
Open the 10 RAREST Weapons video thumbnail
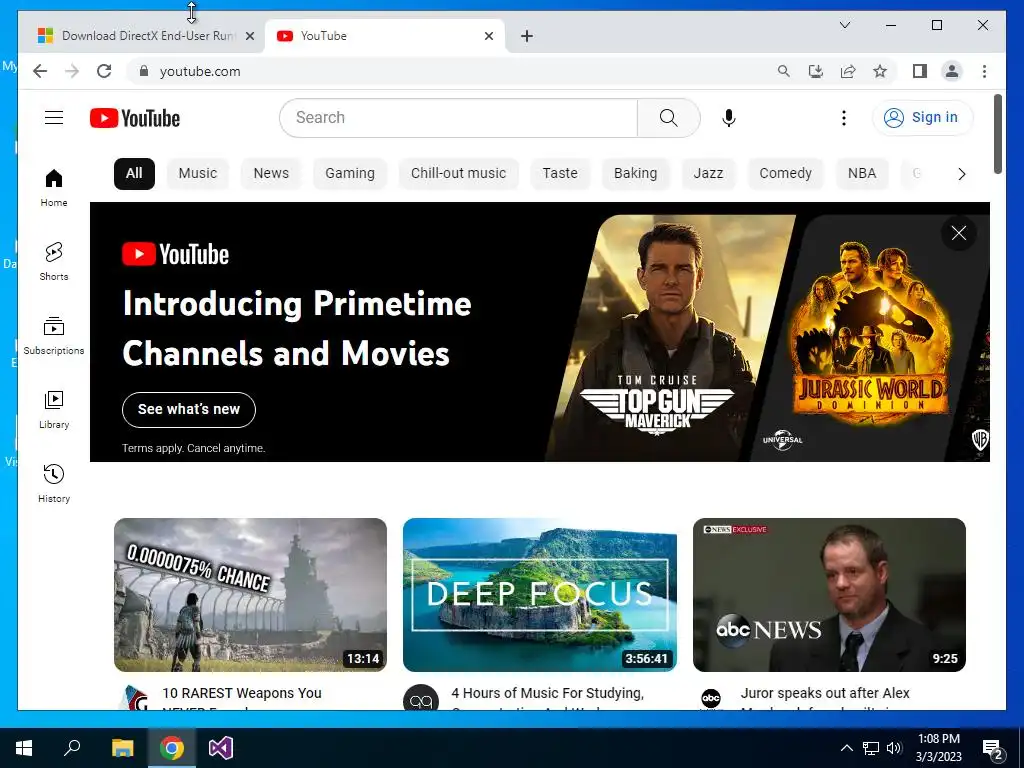tap(250, 594)
